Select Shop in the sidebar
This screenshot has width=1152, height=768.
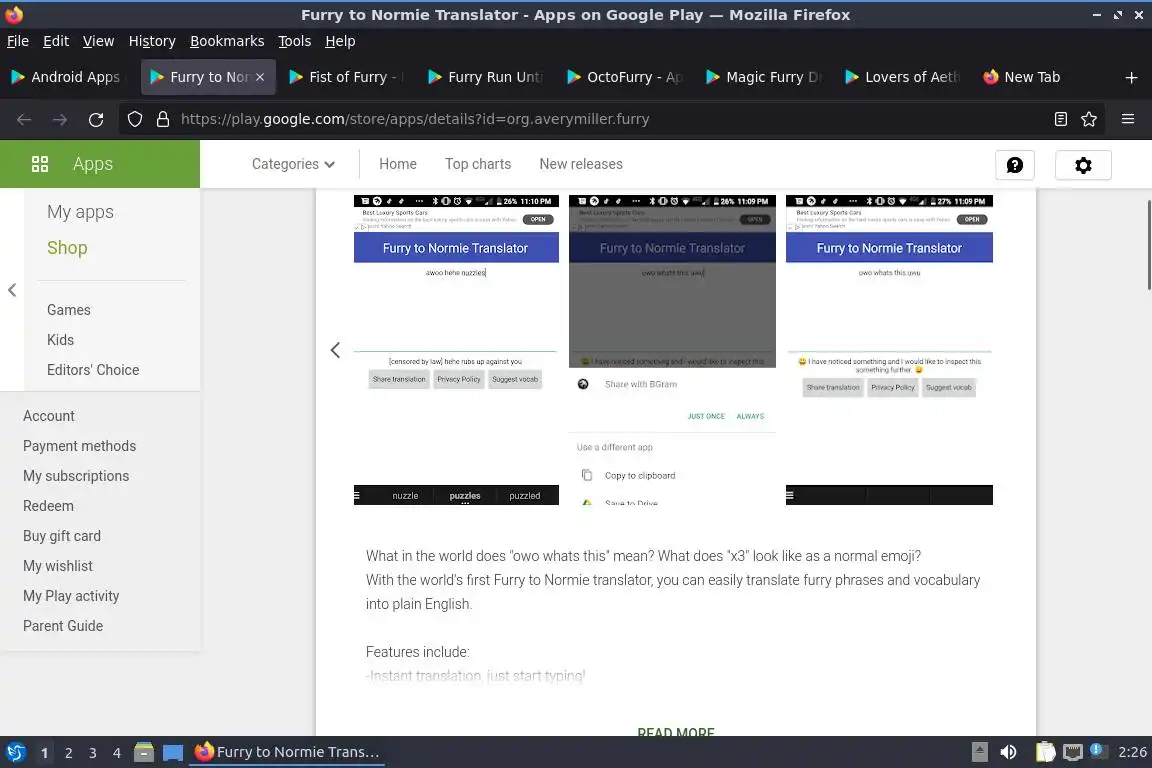(67, 248)
